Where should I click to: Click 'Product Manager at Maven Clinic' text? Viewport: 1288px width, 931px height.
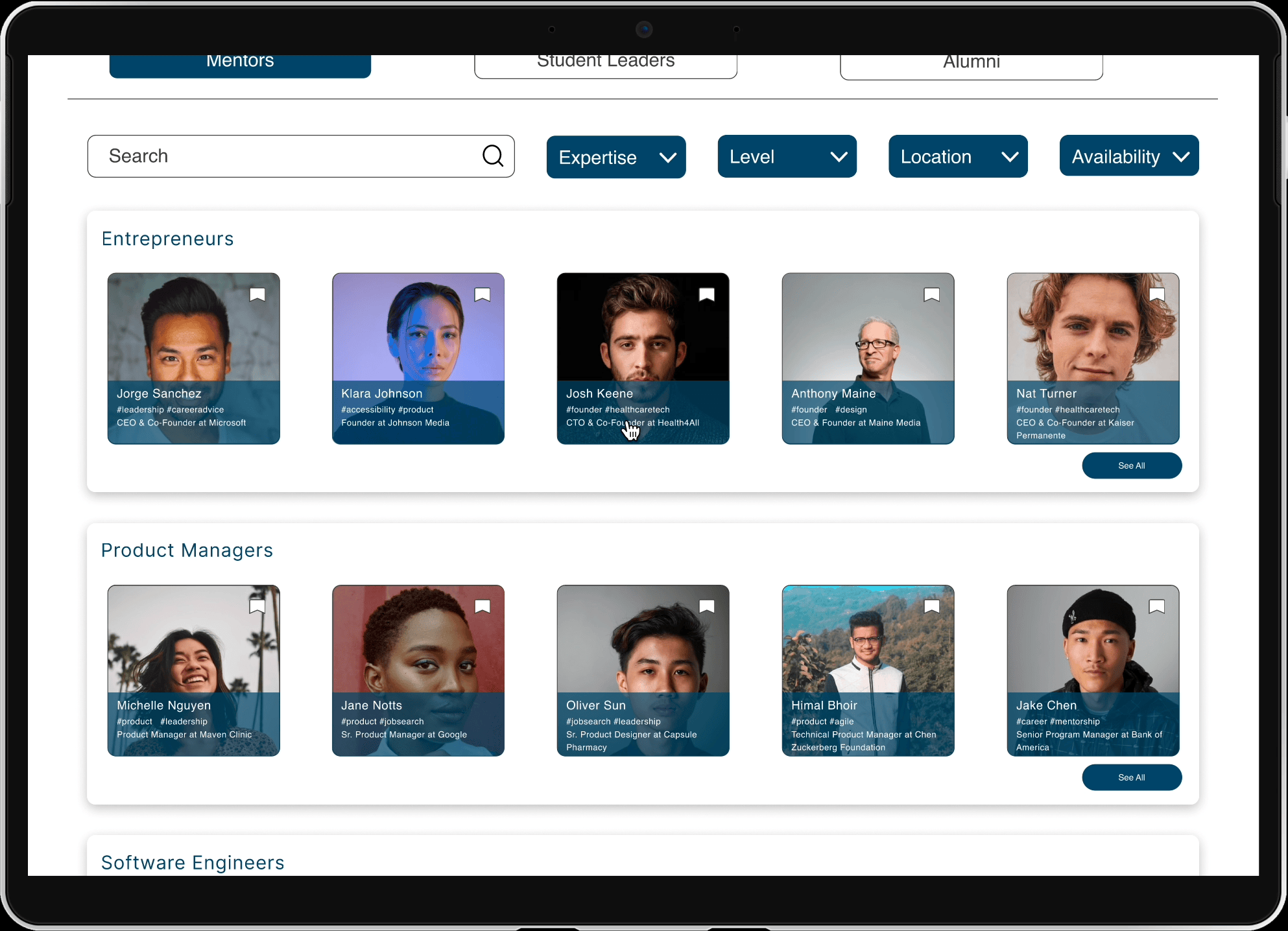point(184,735)
